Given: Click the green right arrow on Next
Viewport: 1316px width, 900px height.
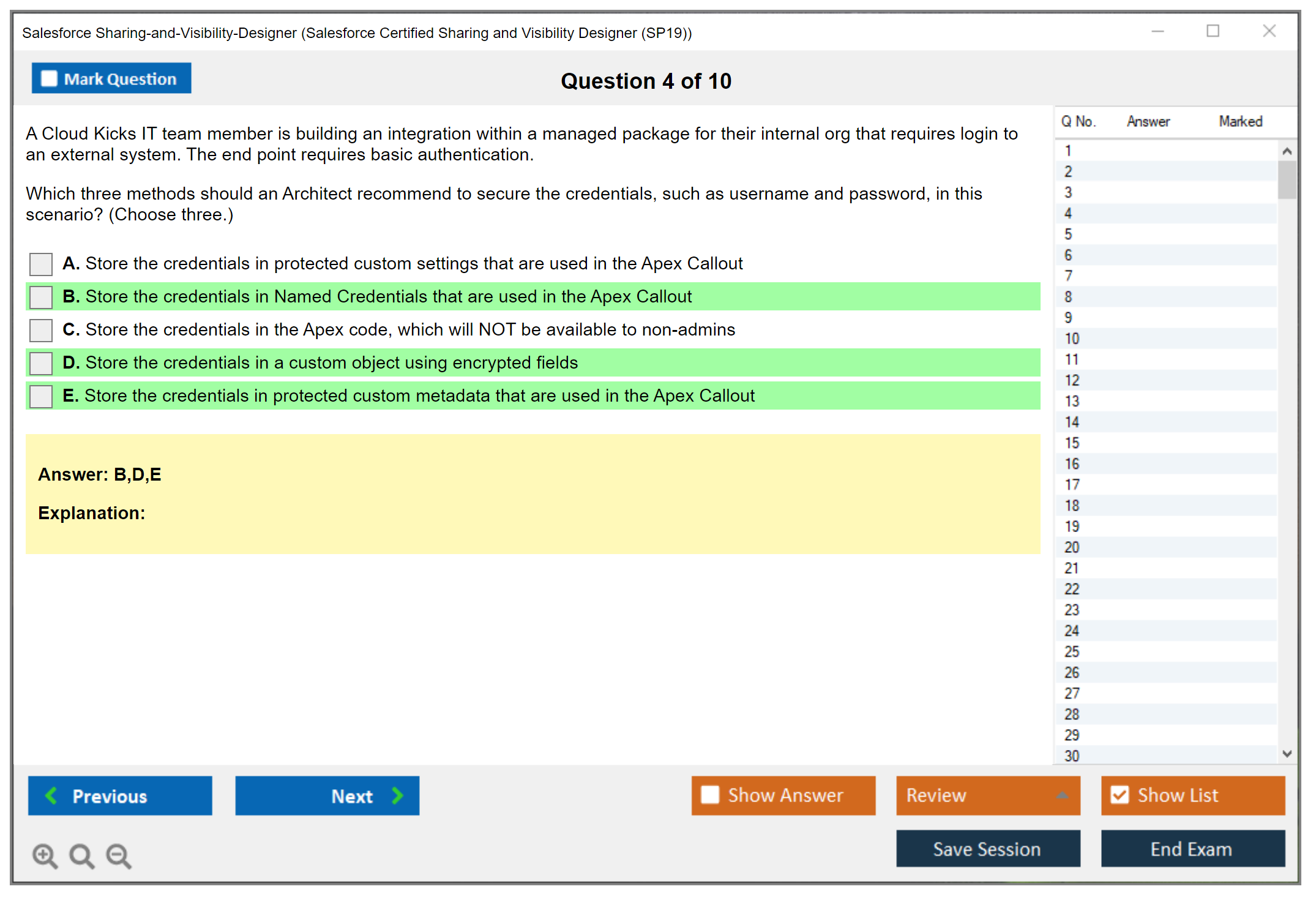Looking at the screenshot, I should (x=397, y=796).
